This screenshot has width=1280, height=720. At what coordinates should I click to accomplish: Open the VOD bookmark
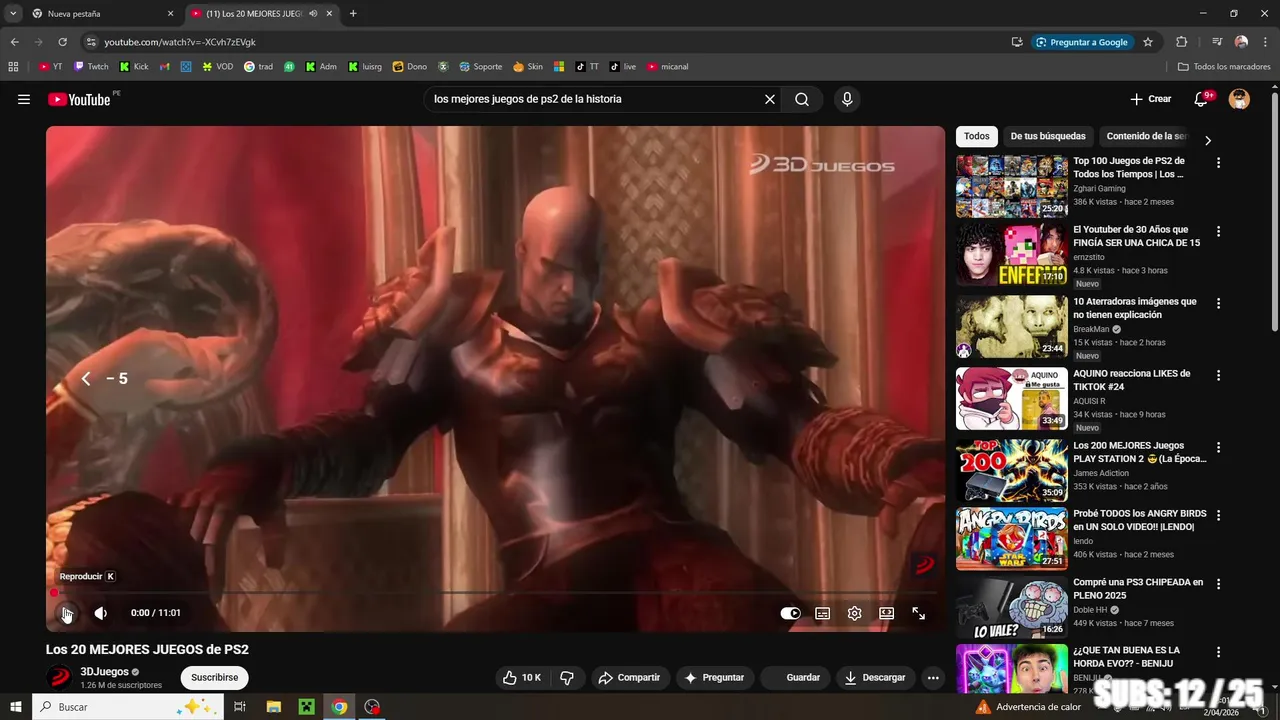pos(217,67)
